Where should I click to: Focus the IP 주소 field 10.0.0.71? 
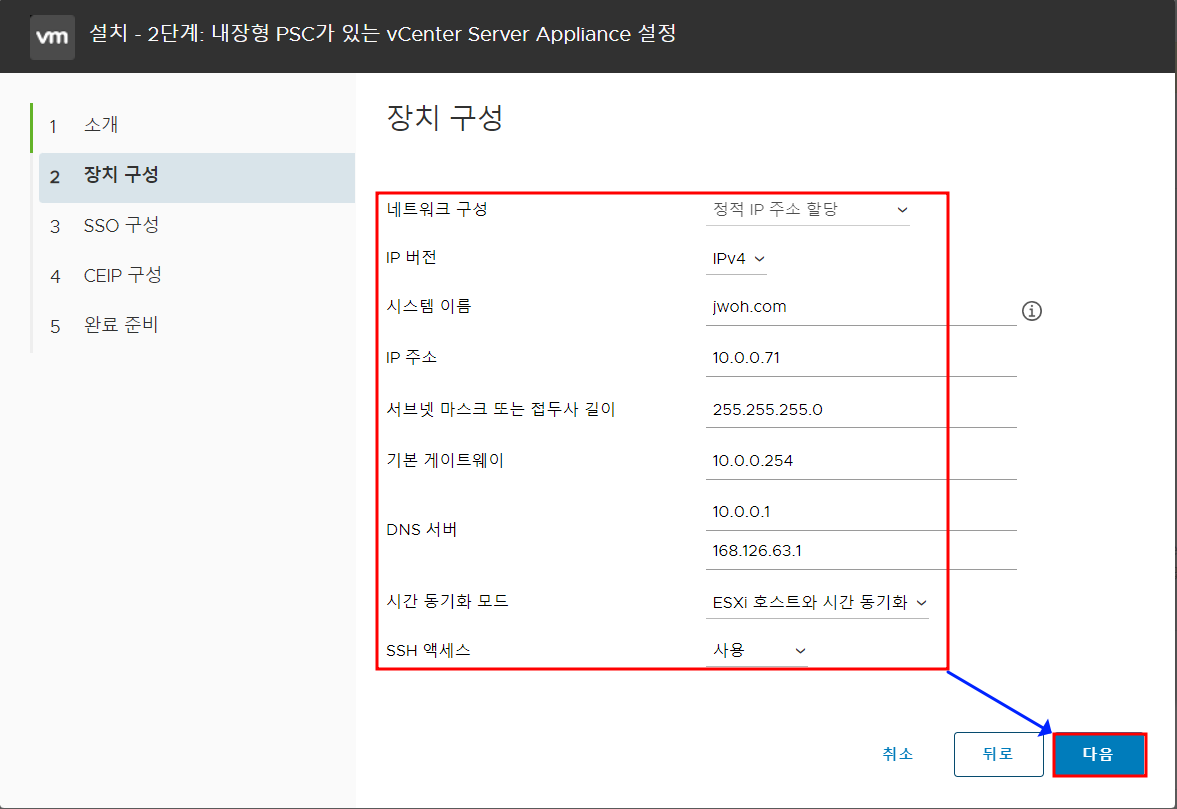pos(861,359)
